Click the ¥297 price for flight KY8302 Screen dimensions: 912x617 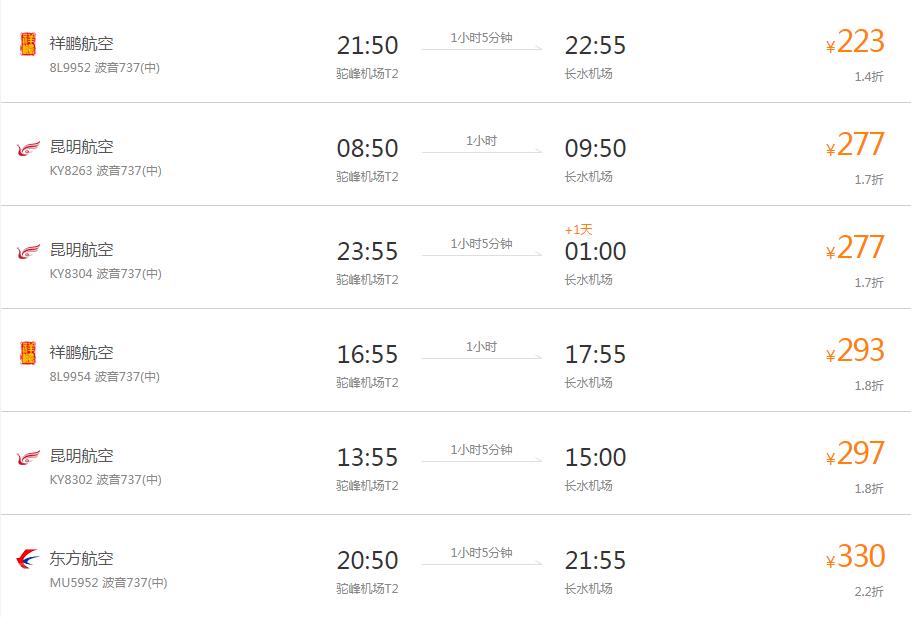859,454
